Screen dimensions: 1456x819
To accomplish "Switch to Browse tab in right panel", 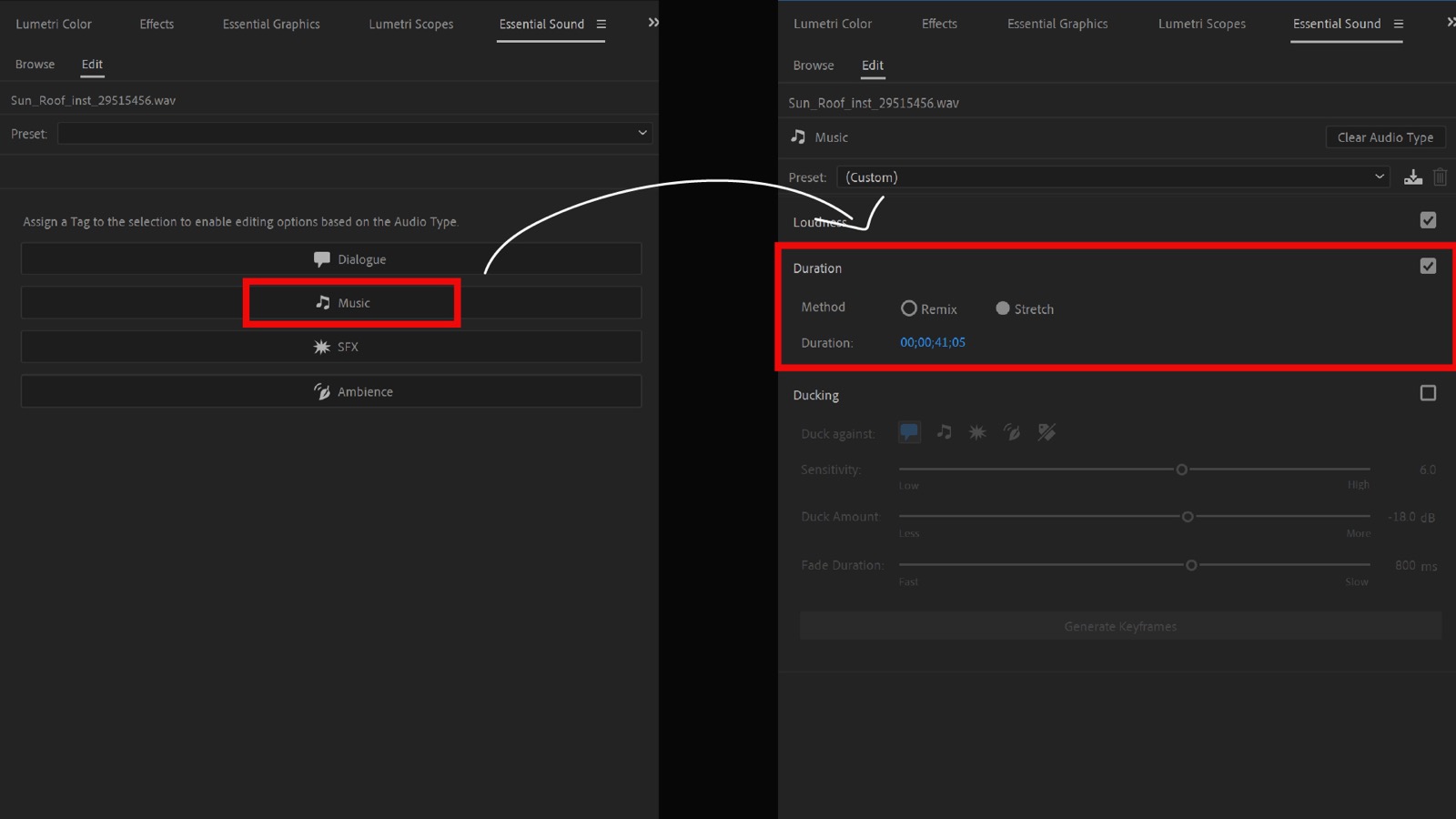I will pyautogui.click(x=814, y=66).
